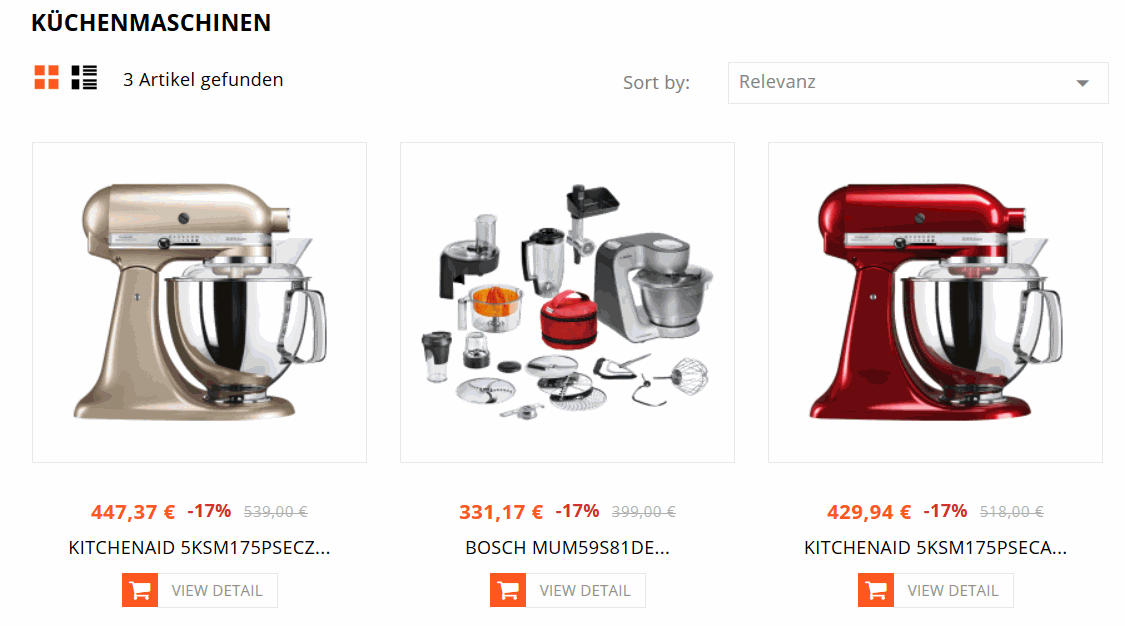Click the 331,17 € price

501,512
